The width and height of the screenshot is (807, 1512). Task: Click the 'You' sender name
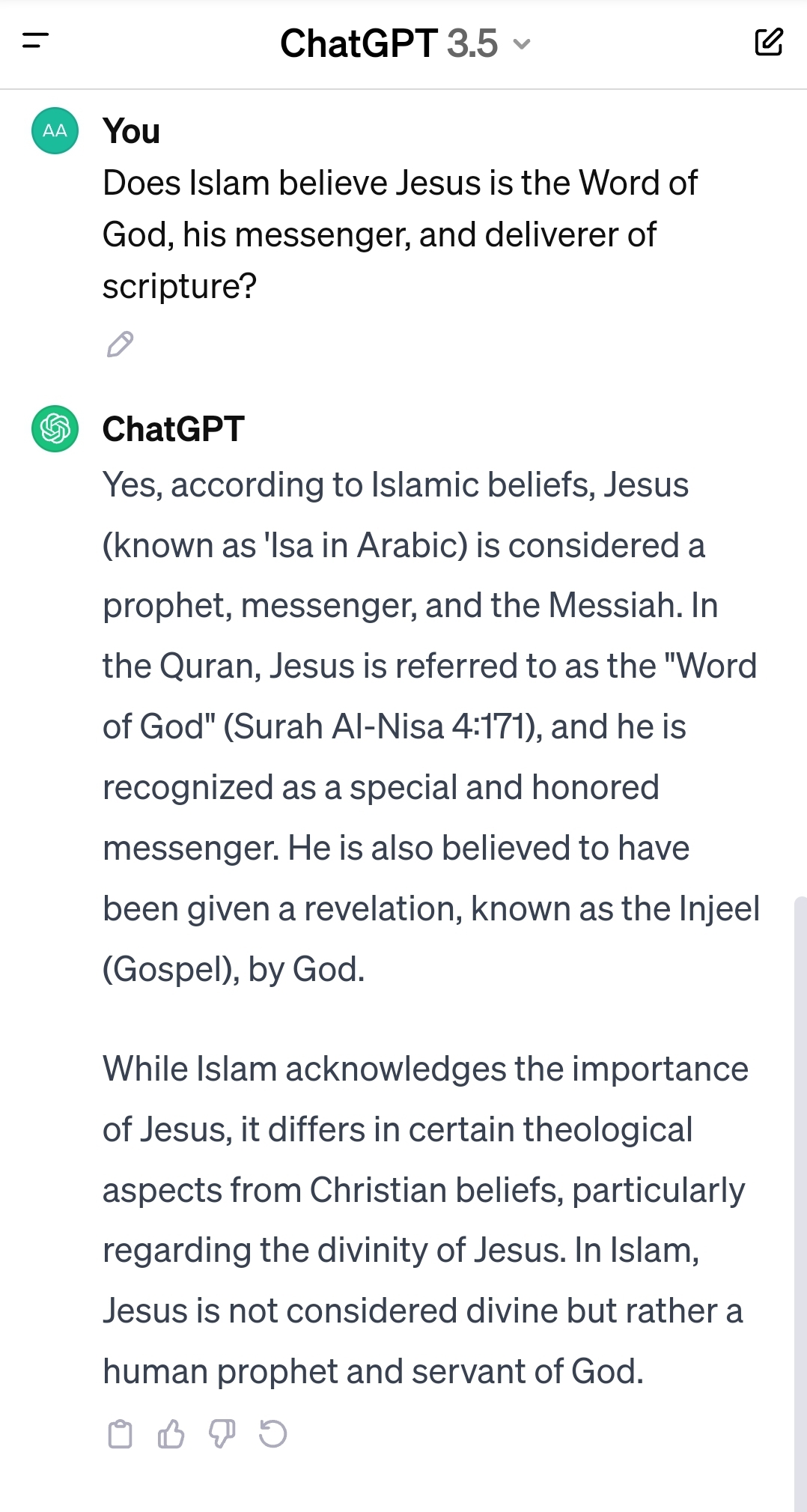pyautogui.click(x=131, y=131)
